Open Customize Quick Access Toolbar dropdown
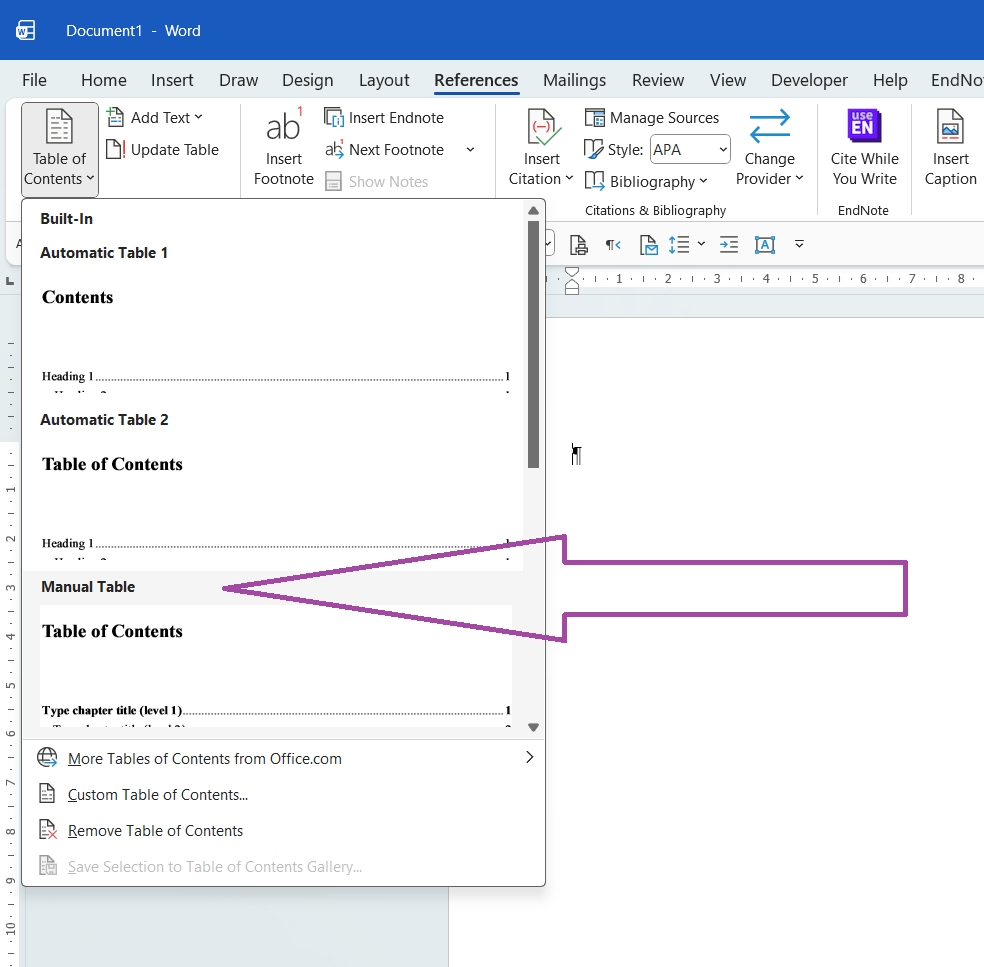This screenshot has width=984, height=967. [x=799, y=244]
